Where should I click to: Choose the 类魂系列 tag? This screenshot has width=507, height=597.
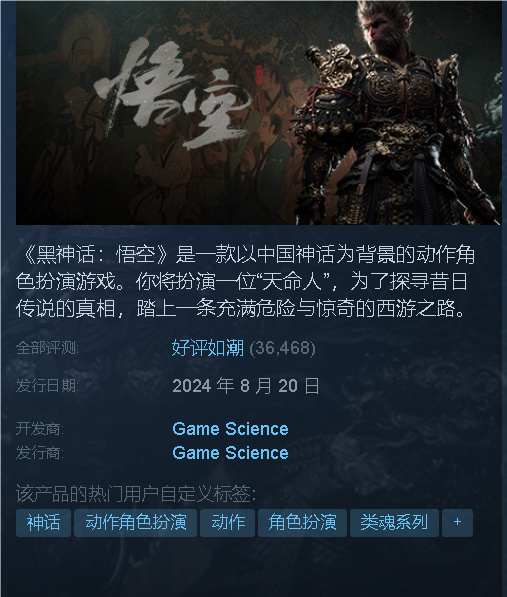pyautogui.click(x=394, y=522)
